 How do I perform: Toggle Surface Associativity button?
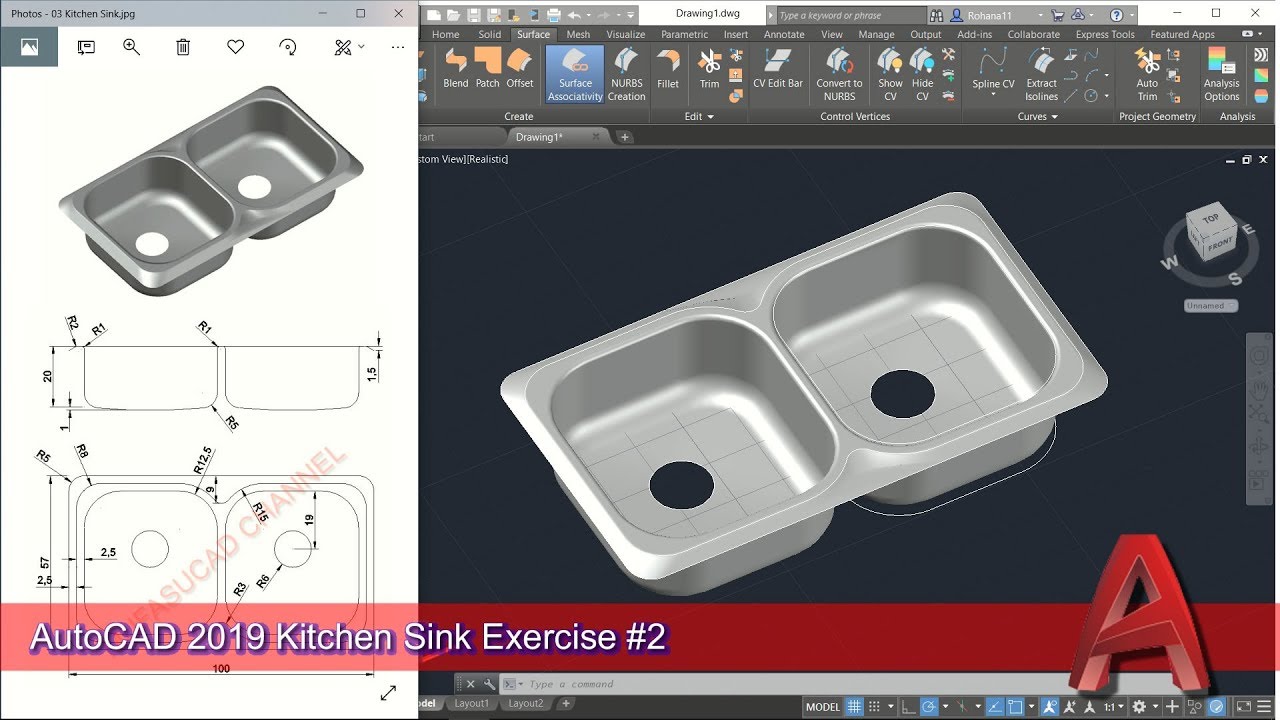(575, 74)
